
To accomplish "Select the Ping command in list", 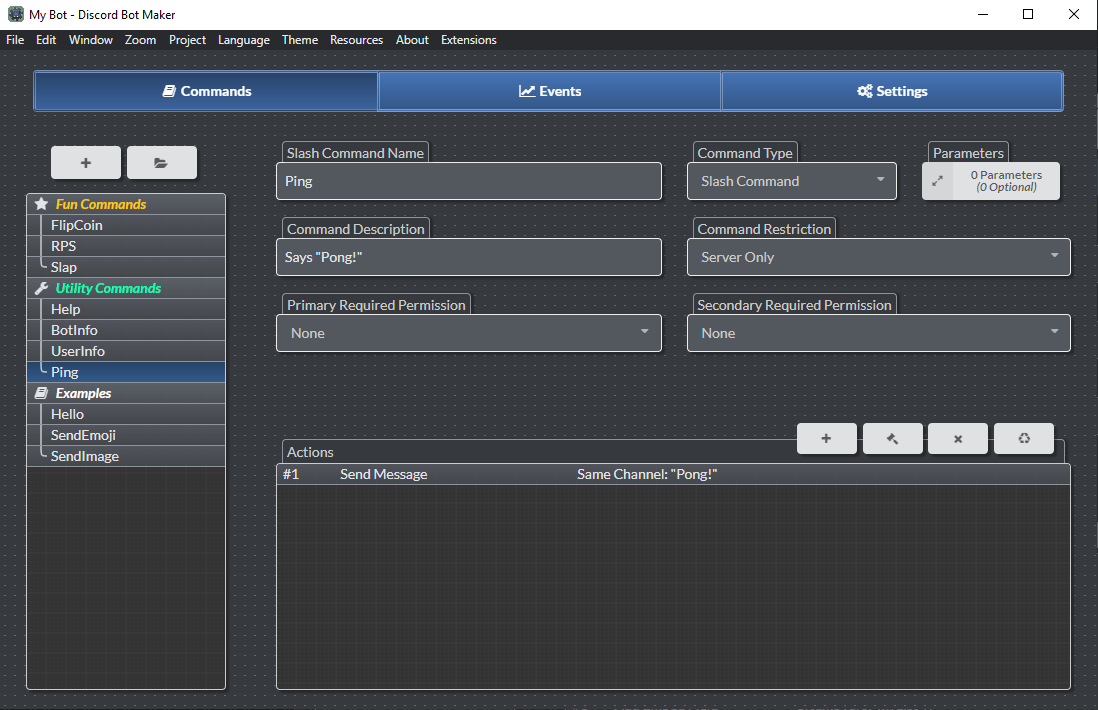I will [126, 372].
